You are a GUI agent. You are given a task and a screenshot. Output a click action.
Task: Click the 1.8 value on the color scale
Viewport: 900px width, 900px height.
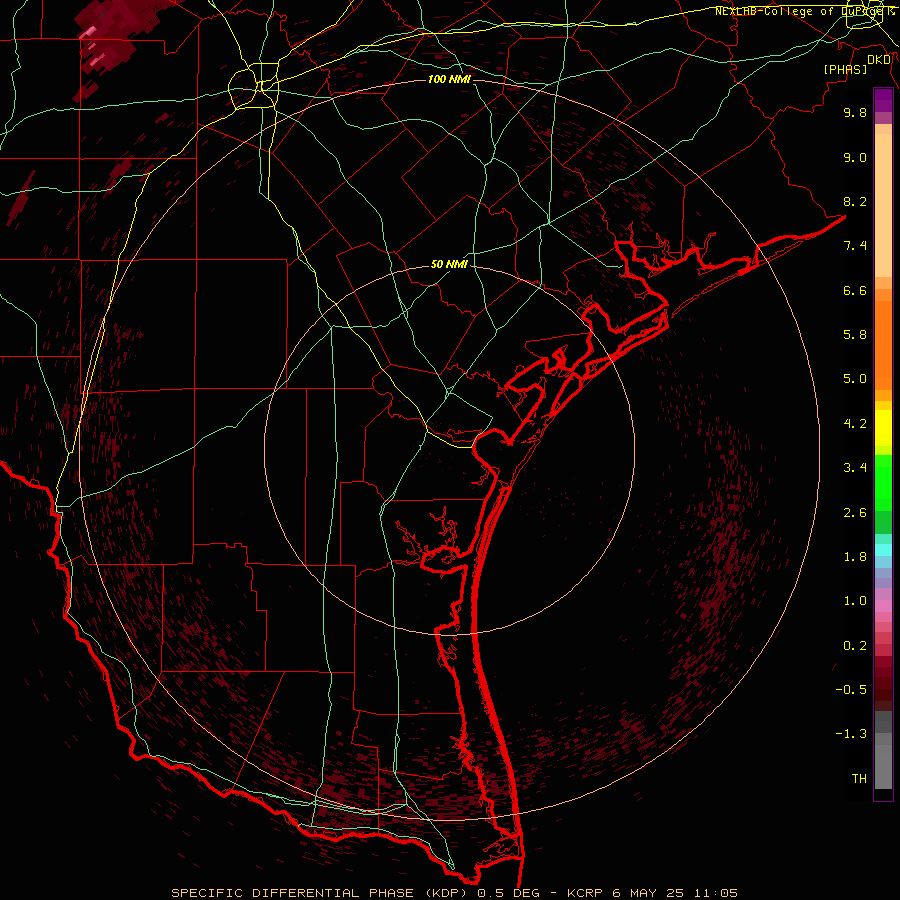tap(855, 557)
